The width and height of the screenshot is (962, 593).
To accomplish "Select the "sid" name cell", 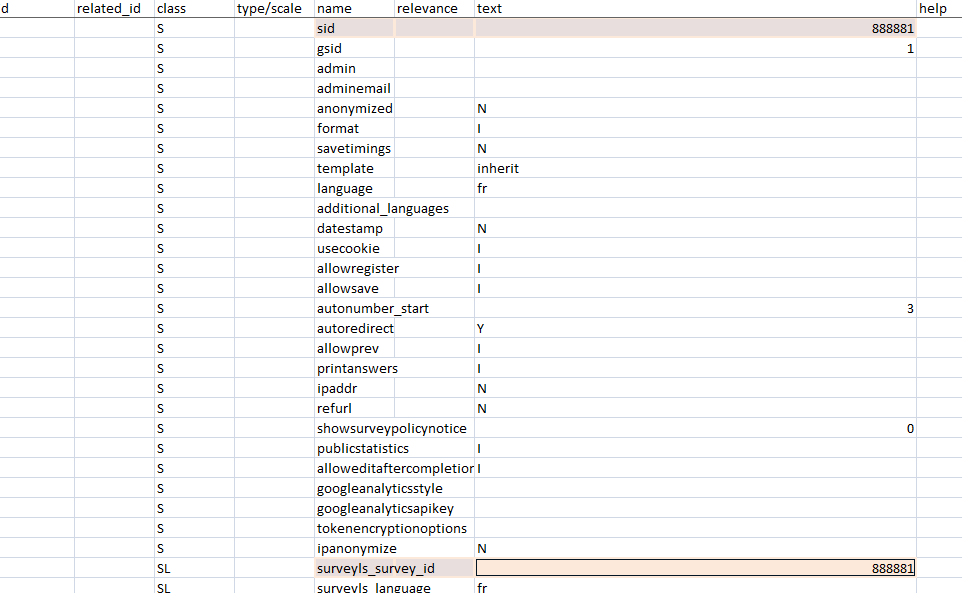I will (x=354, y=29).
